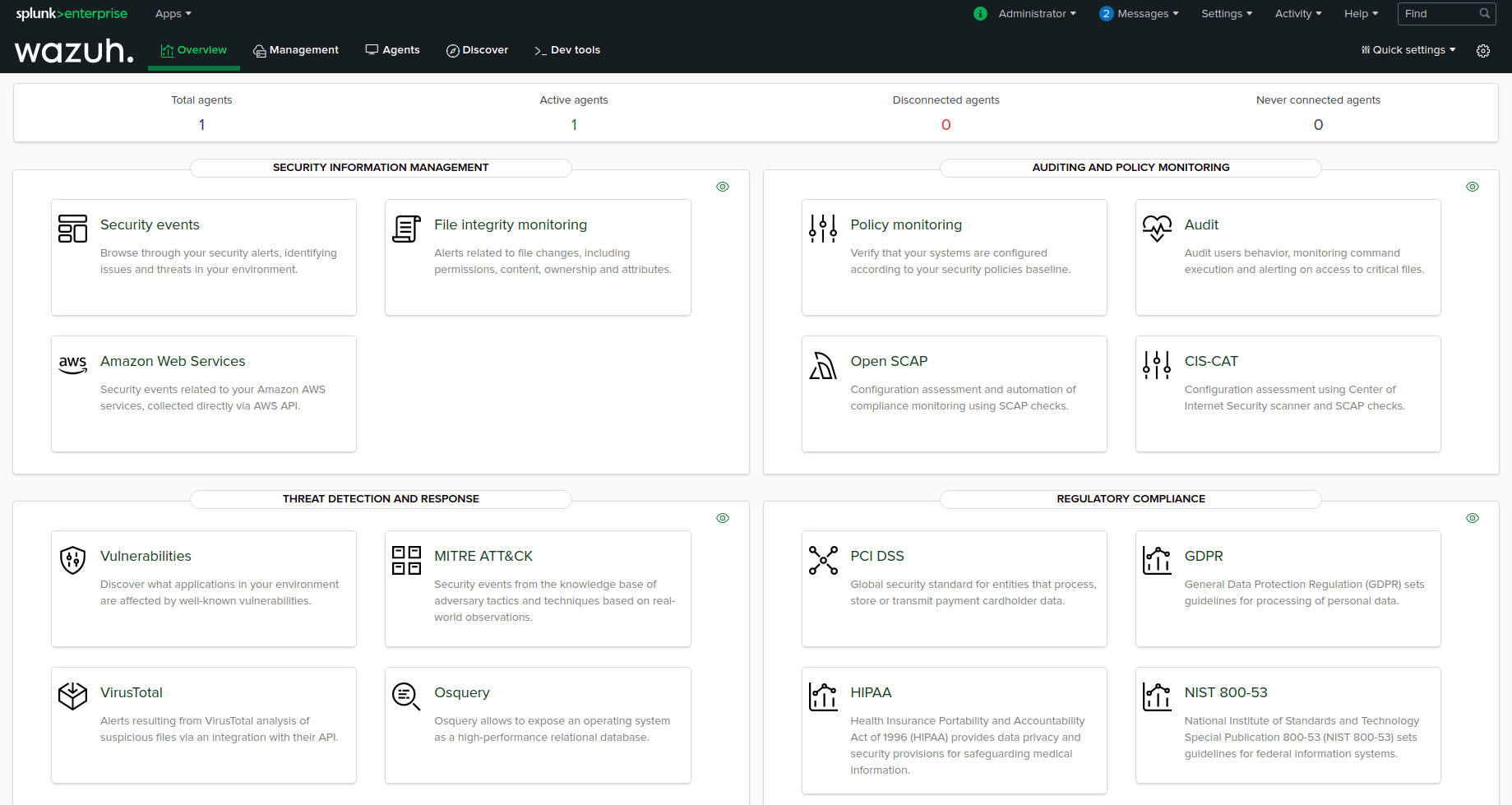Click the PCI DSS network icon
Viewport: 1512px width, 805px height.
pyautogui.click(x=822, y=560)
